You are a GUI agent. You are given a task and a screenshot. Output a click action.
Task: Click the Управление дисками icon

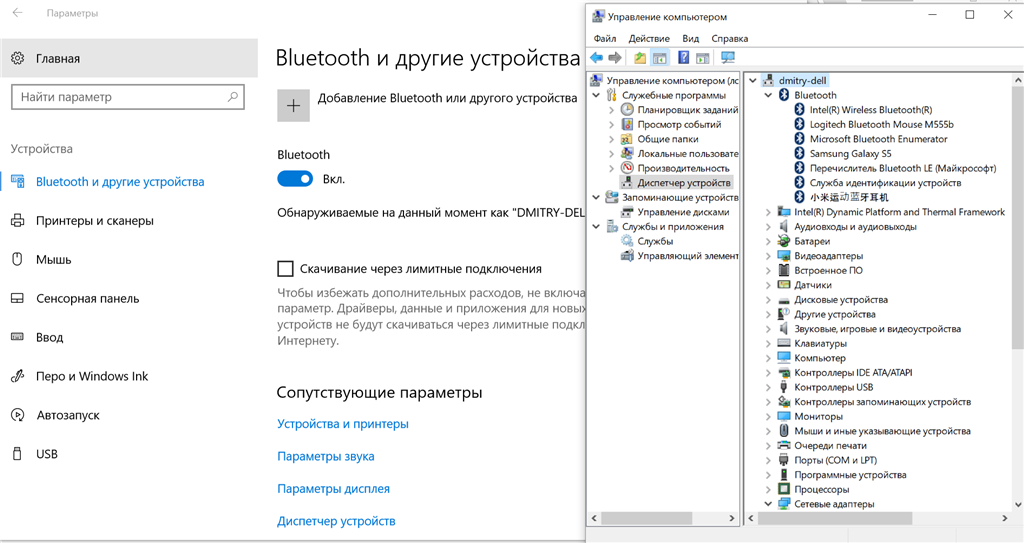[627, 212]
